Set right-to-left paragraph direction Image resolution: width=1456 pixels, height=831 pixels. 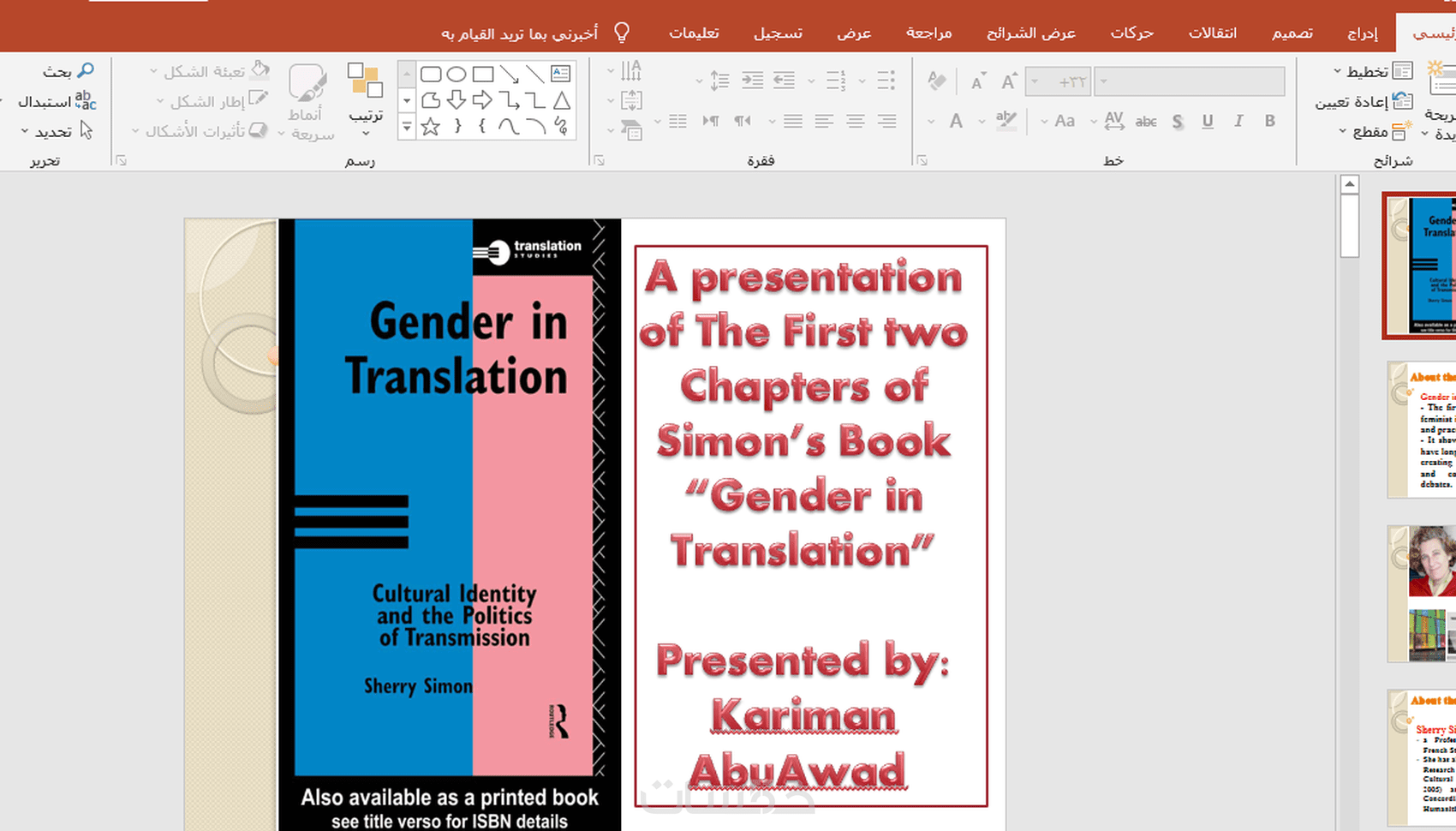[x=742, y=121]
